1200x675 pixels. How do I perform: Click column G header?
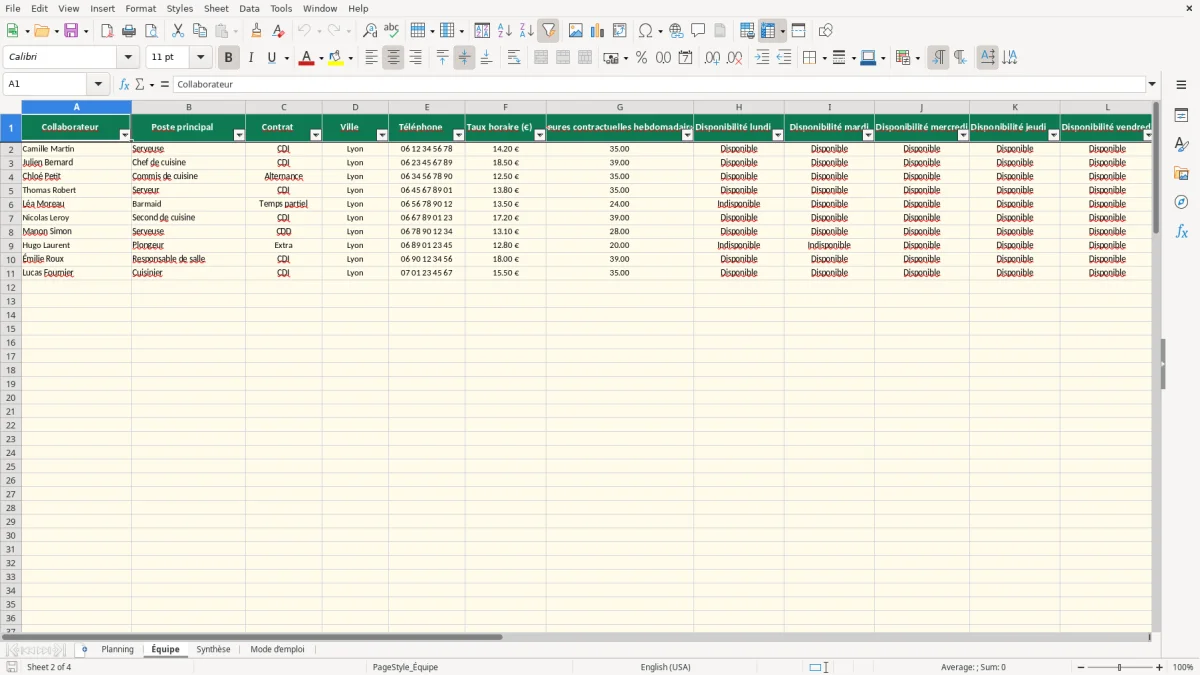coord(620,107)
